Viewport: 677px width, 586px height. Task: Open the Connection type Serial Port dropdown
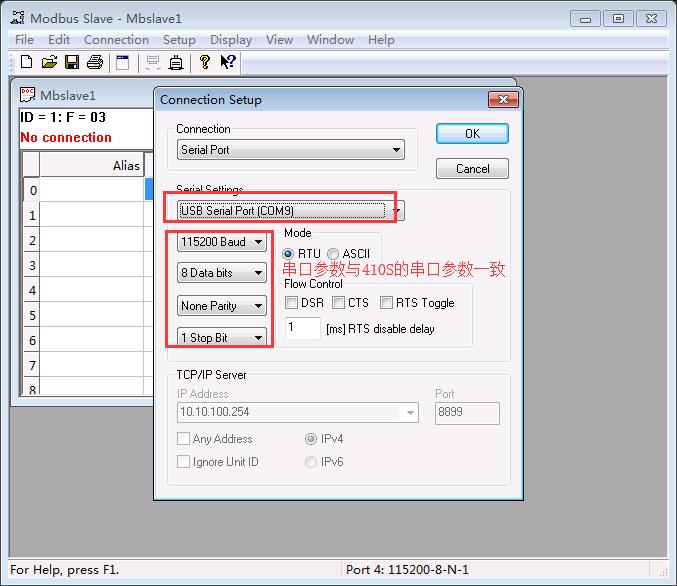290,150
